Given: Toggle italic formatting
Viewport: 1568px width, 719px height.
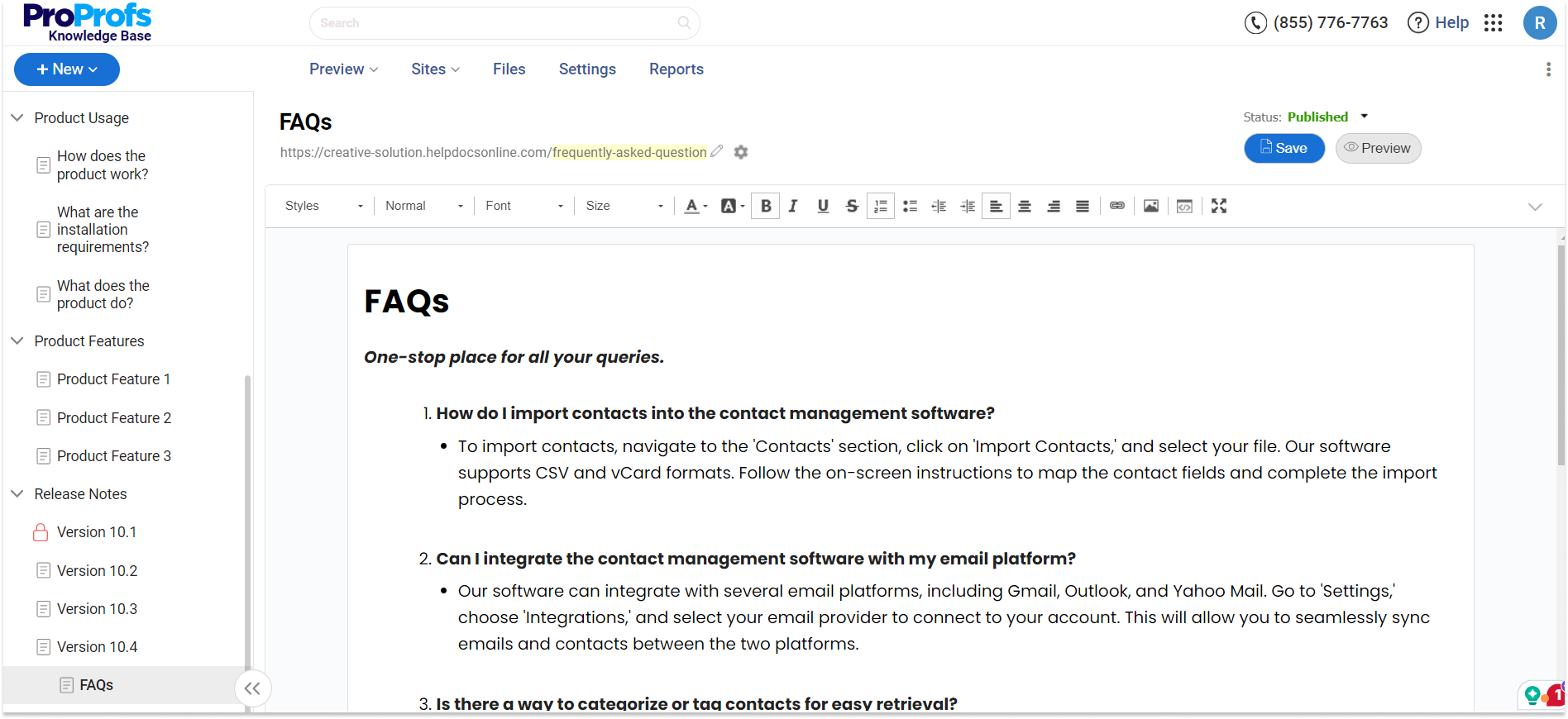Looking at the screenshot, I should coord(793,206).
